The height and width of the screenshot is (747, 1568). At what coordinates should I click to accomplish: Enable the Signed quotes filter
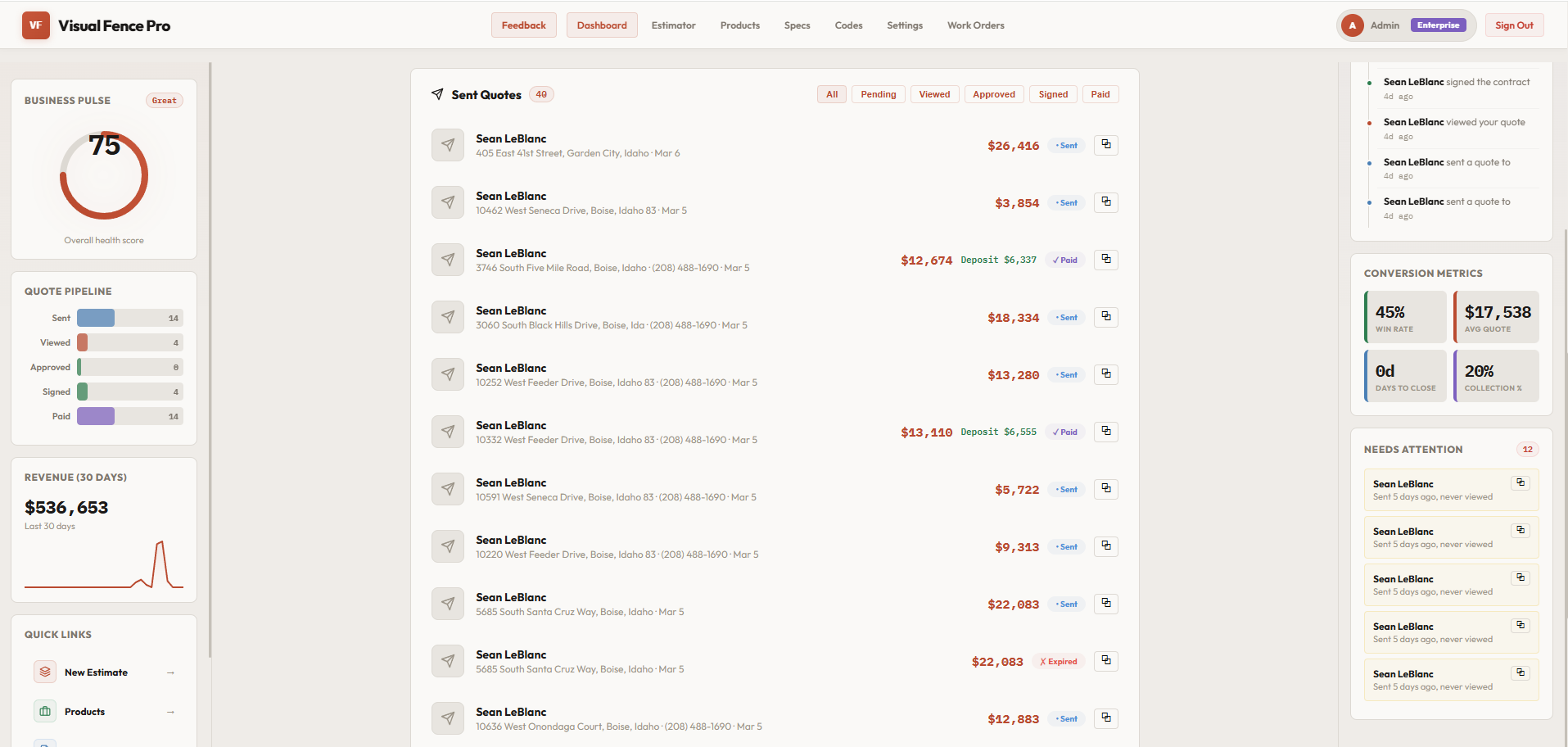pyautogui.click(x=1053, y=93)
